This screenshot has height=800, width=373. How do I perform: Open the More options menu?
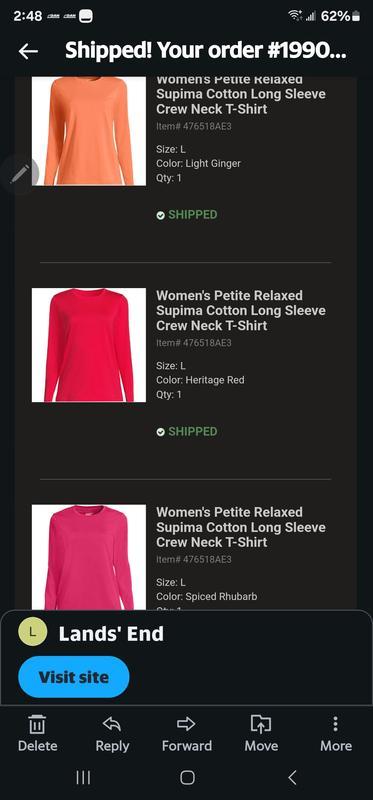pos(336,735)
